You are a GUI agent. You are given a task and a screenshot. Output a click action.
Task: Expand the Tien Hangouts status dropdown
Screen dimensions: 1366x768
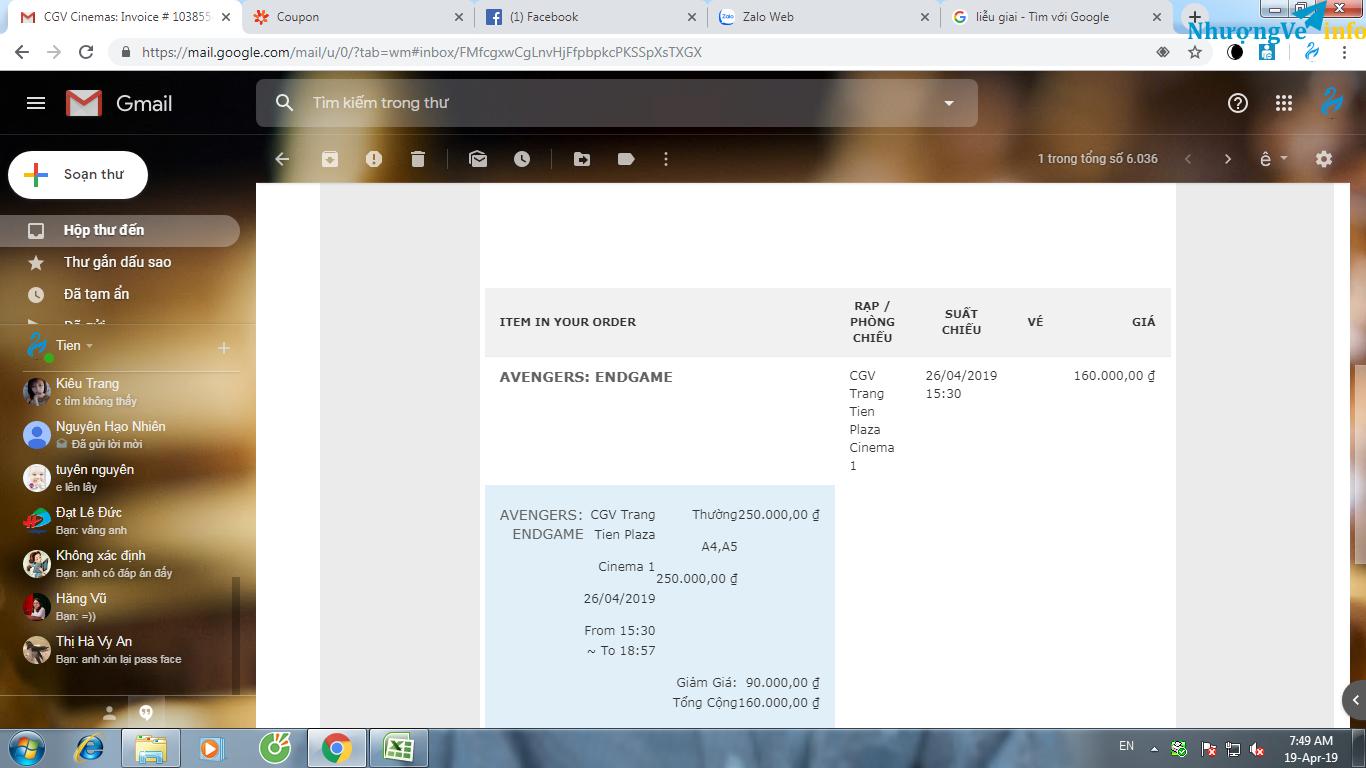coord(89,346)
